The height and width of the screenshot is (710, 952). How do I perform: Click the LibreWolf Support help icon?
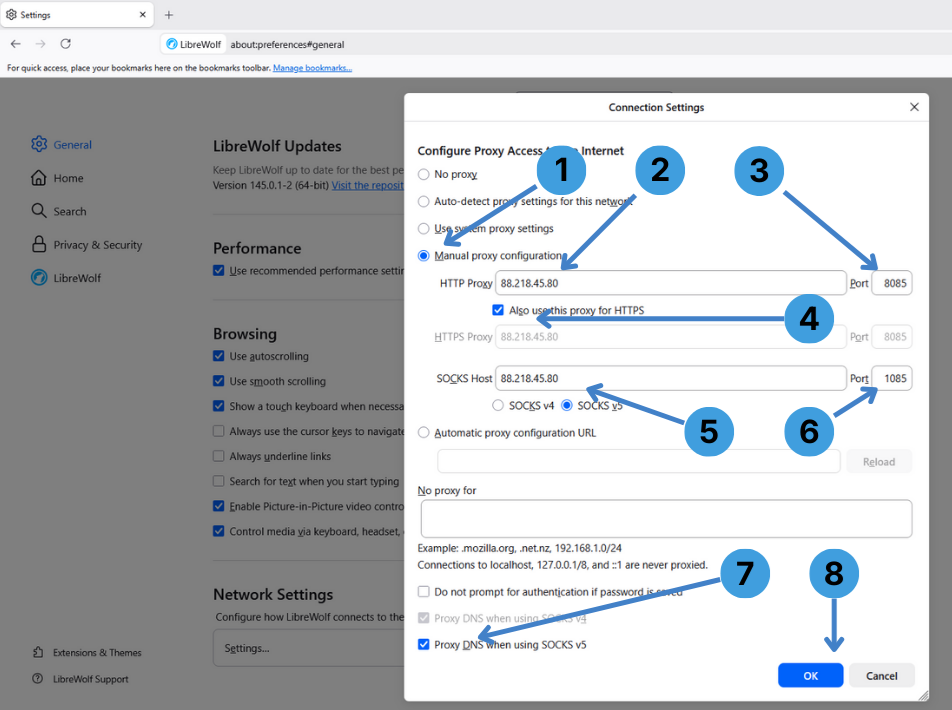[x=38, y=678]
